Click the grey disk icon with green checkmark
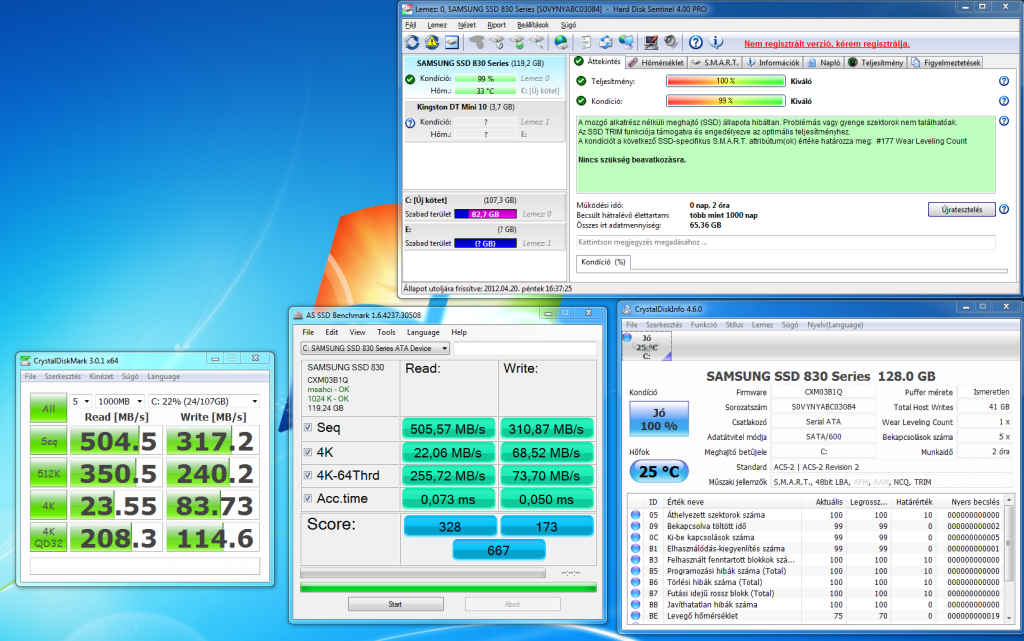This screenshot has height=641, width=1024. [517, 42]
